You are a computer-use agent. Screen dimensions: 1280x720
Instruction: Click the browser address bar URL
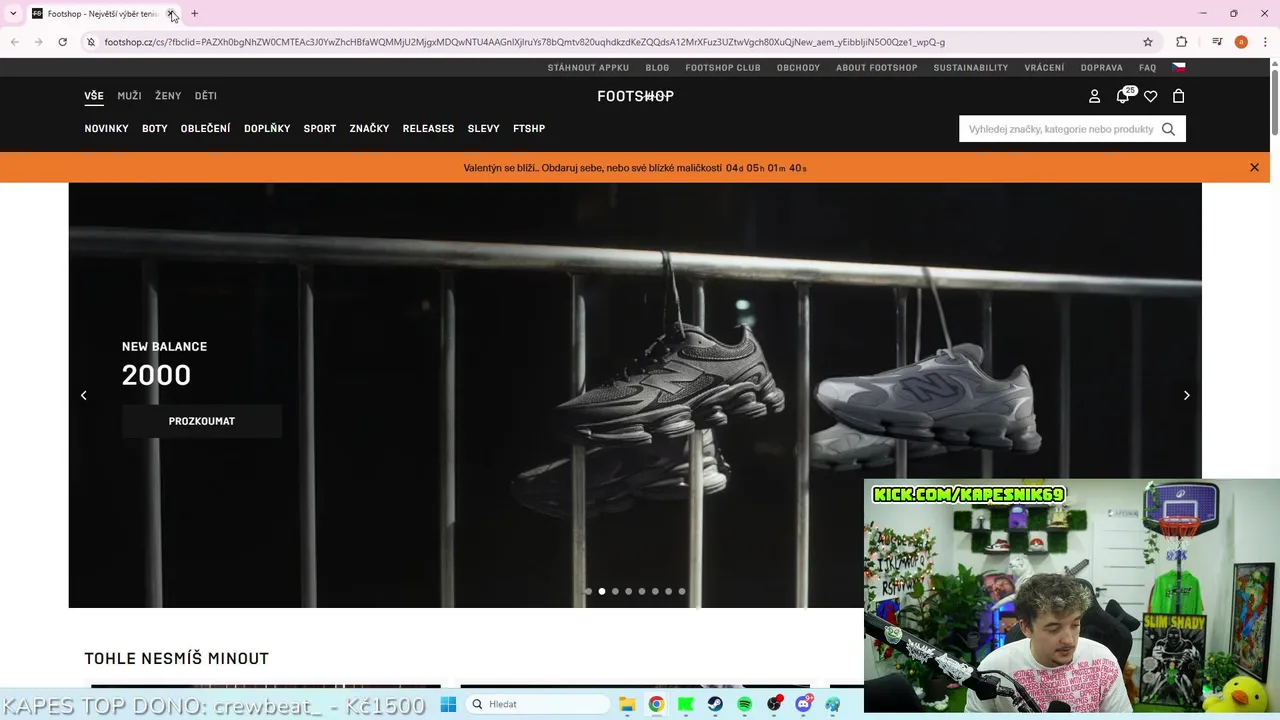524,42
